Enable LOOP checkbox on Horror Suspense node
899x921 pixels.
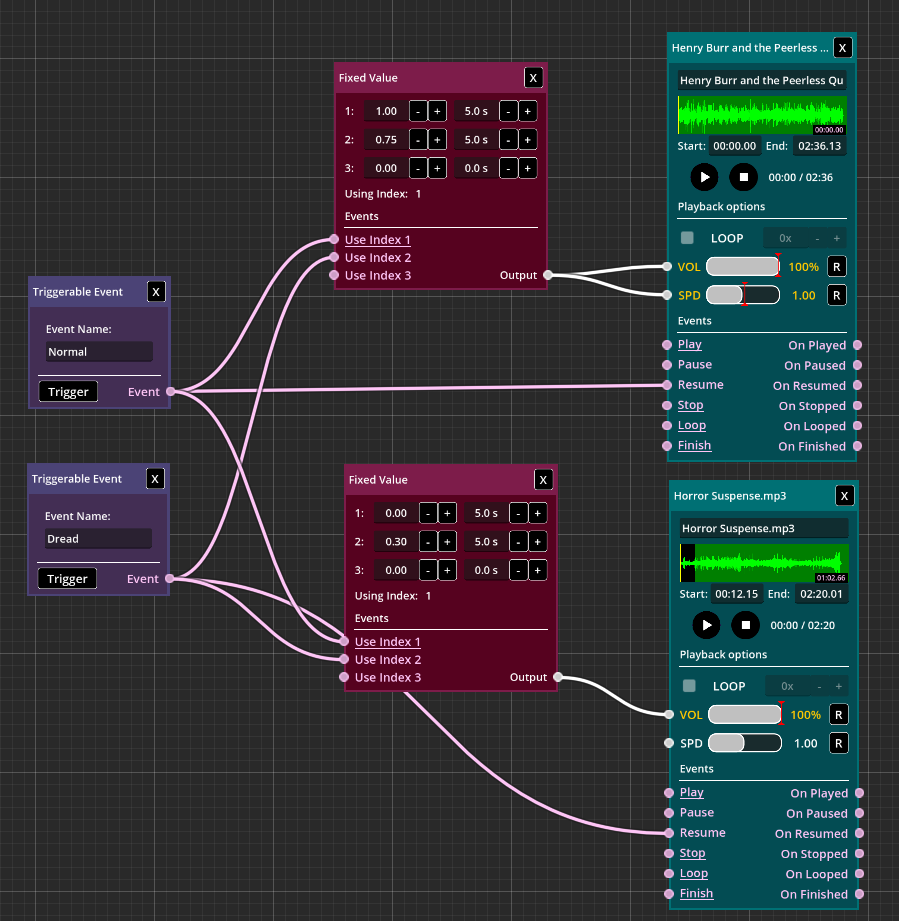point(689,686)
